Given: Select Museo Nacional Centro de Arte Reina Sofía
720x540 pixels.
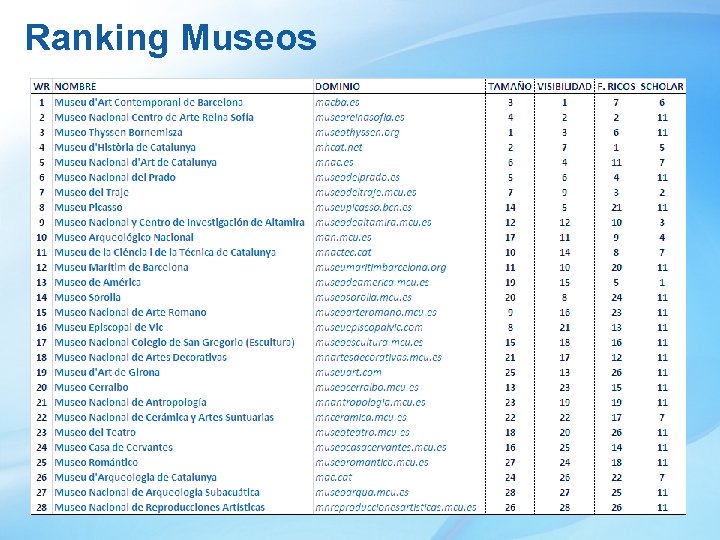Looking at the screenshot, I should 154,118.
